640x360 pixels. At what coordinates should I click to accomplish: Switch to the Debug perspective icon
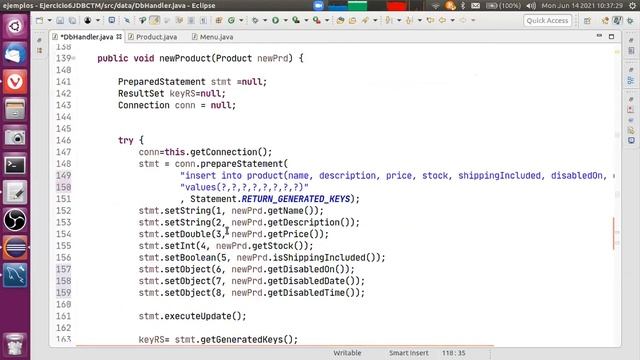[x=631, y=20]
